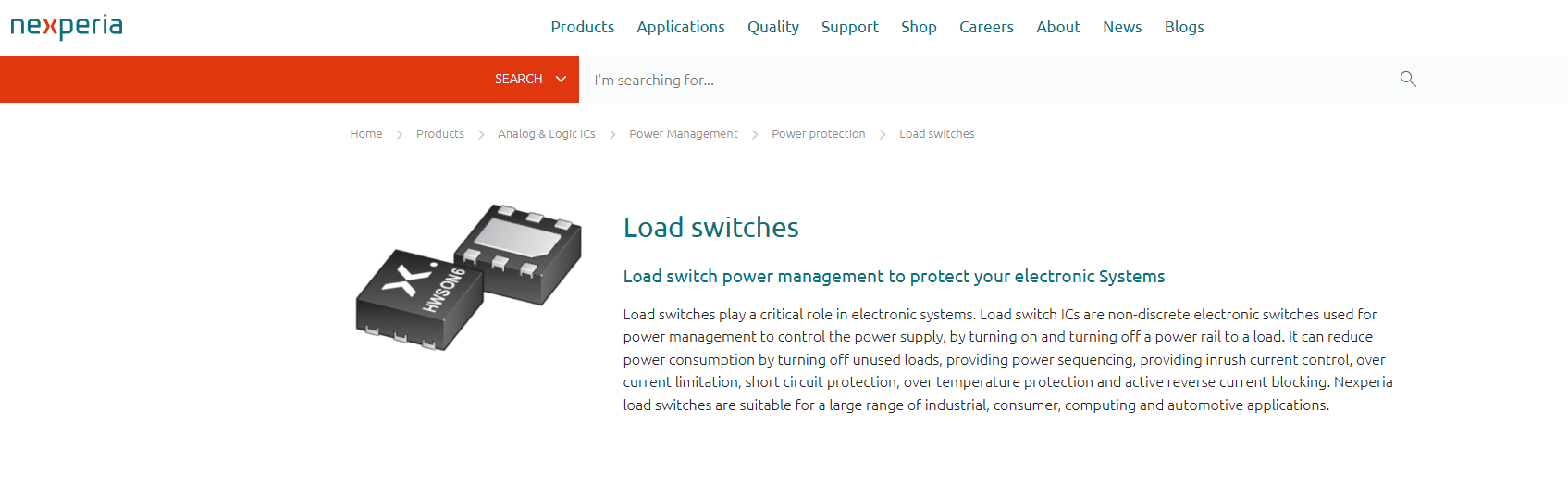Focus the "I'm searching for..." field
Screen dimensions: 1568x486
tap(990, 80)
